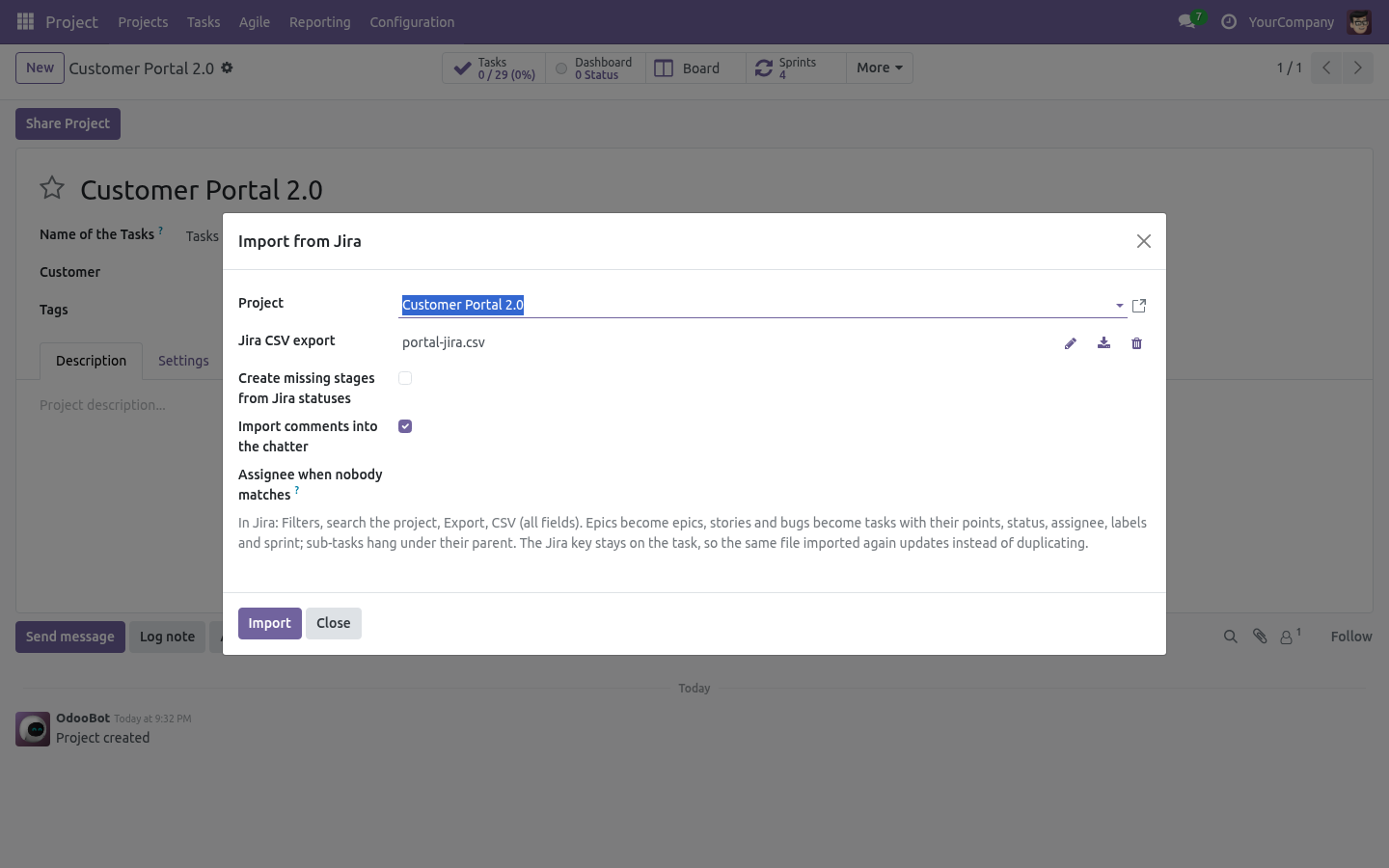Mark project as favorite with star
This screenshot has width=1389, height=868.
tap(52, 188)
